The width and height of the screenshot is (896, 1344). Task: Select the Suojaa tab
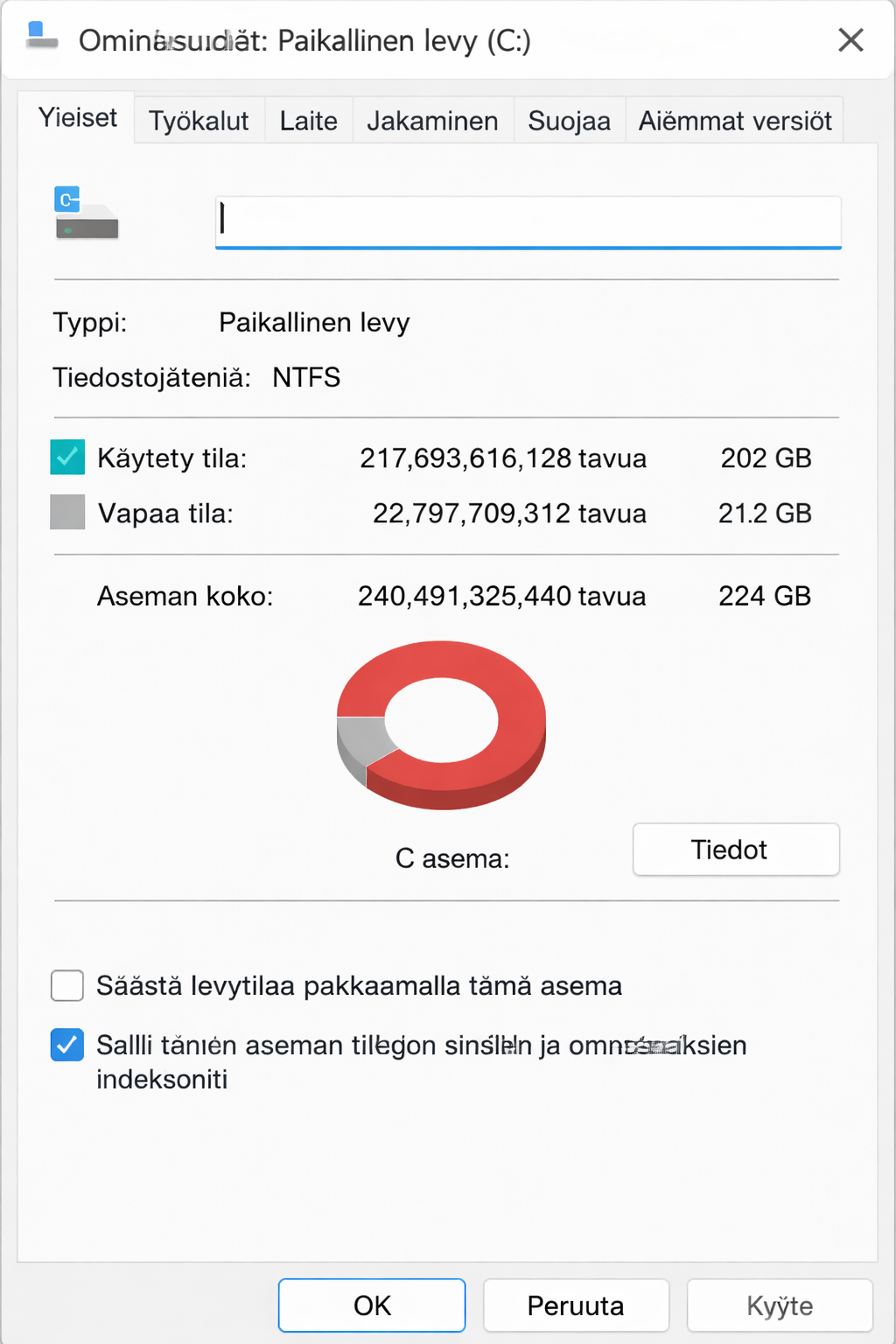(x=569, y=121)
